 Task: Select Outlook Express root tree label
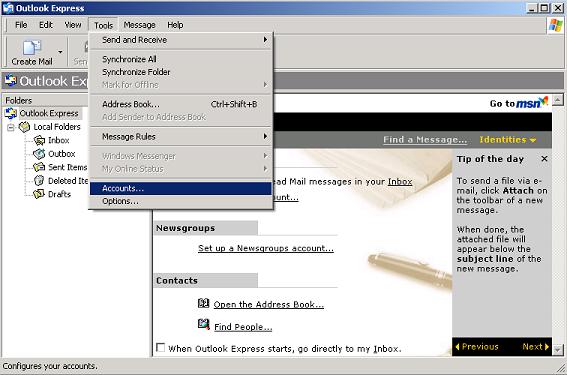click(49, 113)
